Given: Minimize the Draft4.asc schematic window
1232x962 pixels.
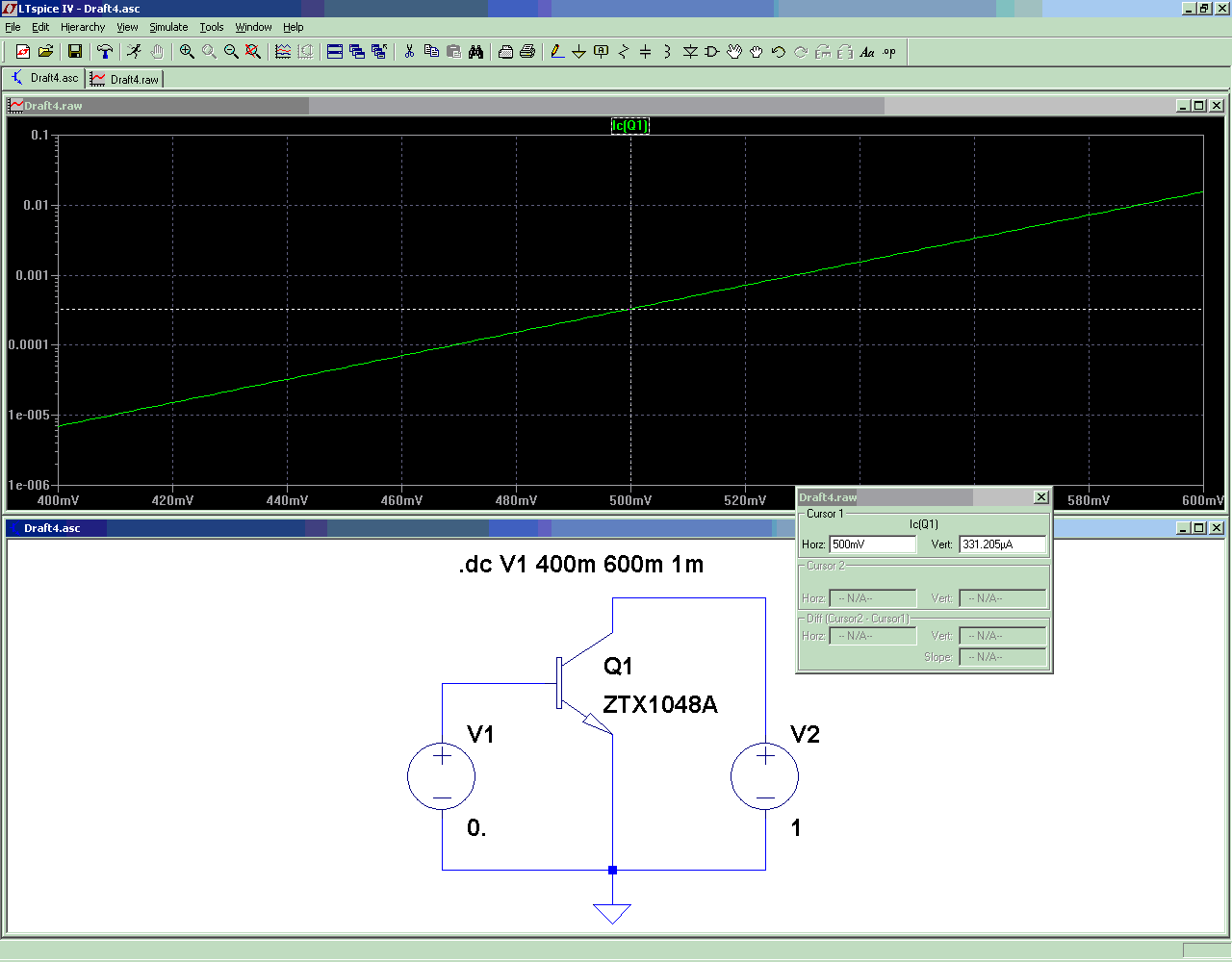Looking at the screenshot, I should point(1182,528).
